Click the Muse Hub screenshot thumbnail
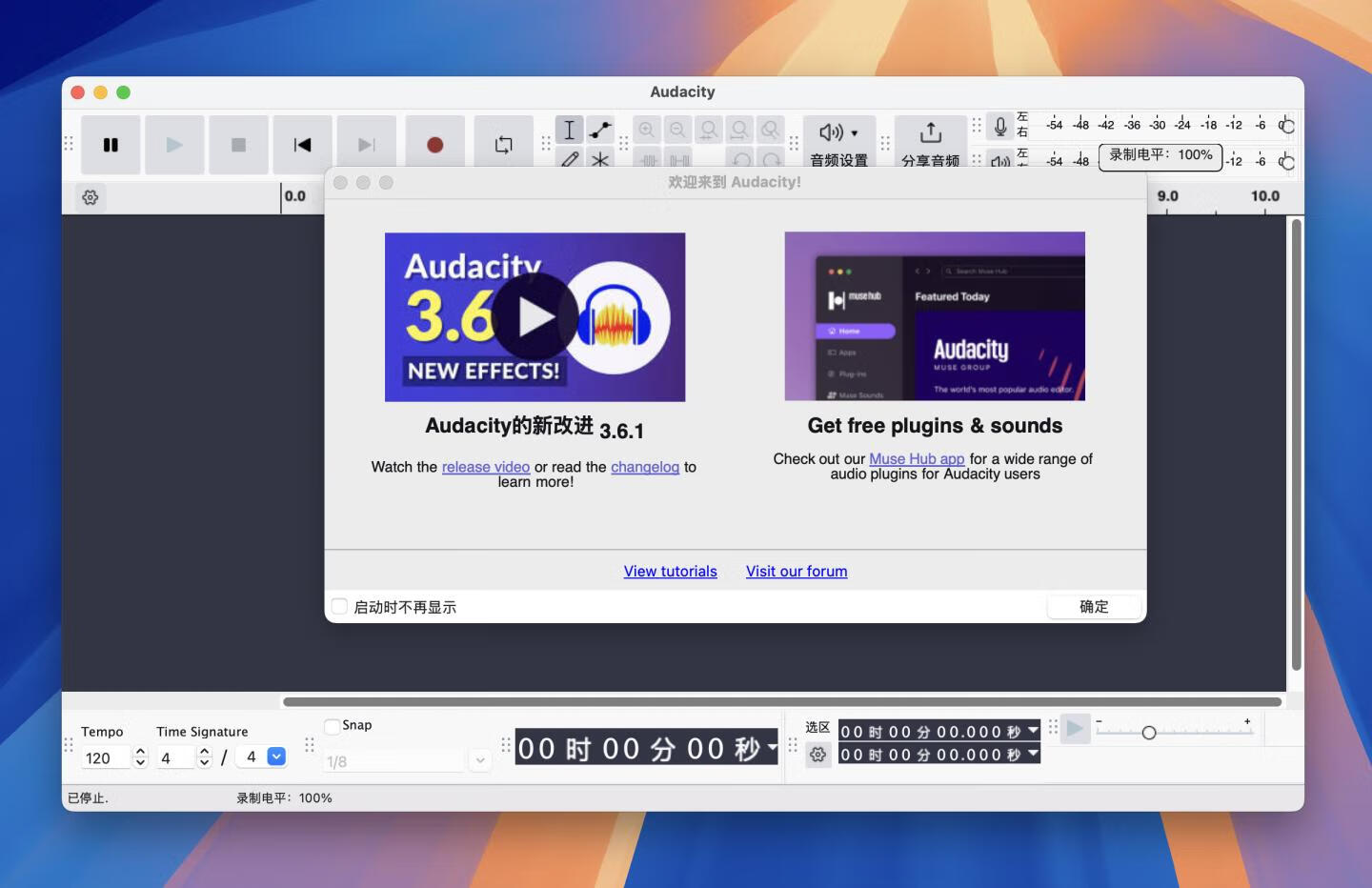The height and width of the screenshot is (888, 1372). click(x=935, y=316)
